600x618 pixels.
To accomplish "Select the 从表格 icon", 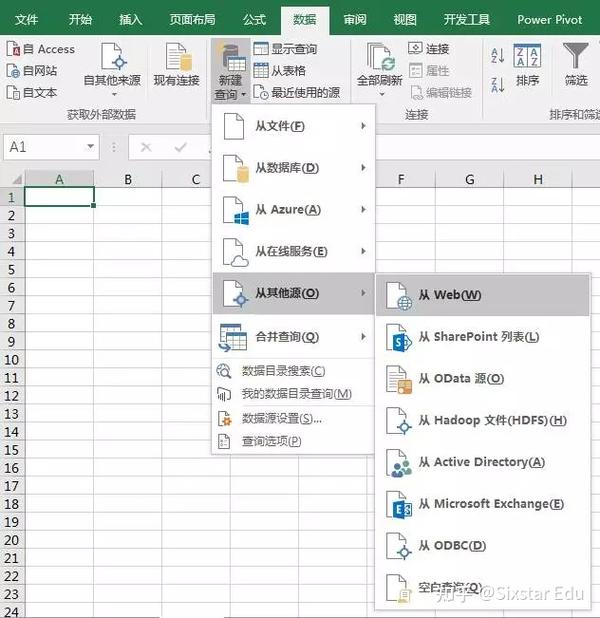I will [x=261, y=71].
